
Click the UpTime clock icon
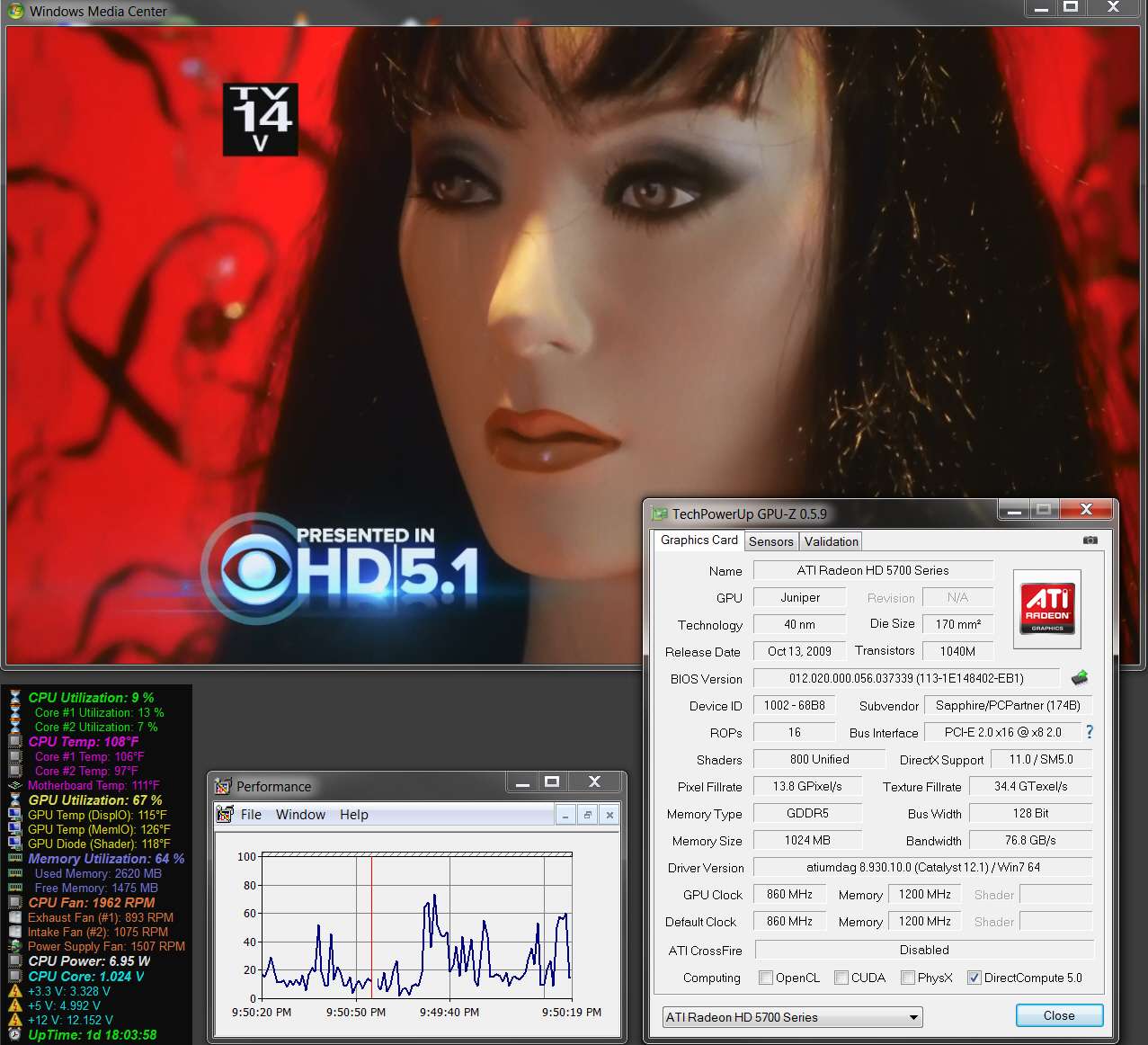click(14, 1035)
